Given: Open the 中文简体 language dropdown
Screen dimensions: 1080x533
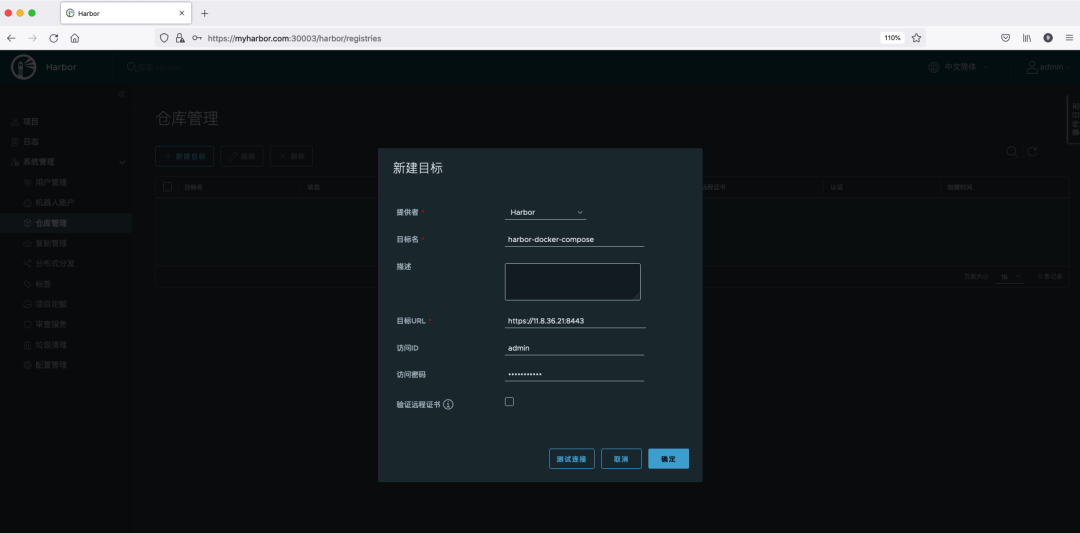Looking at the screenshot, I should point(959,67).
